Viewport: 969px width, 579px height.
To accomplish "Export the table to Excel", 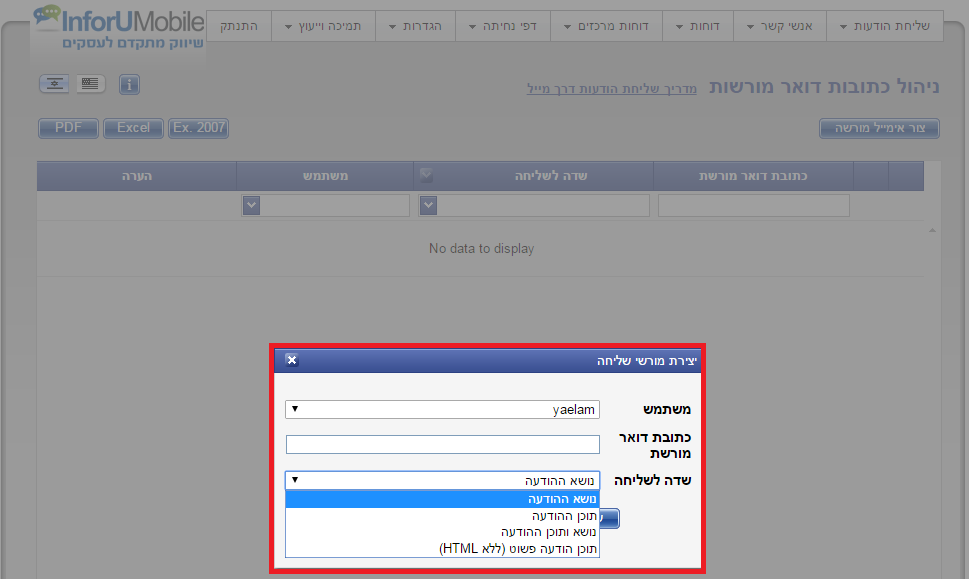I will tap(133, 128).
